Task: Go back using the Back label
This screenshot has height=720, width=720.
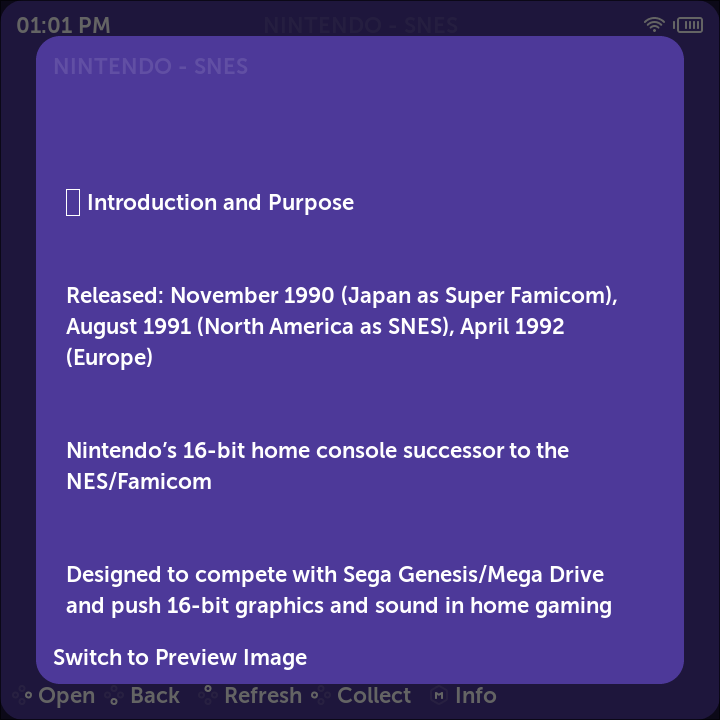Action: coord(155,695)
